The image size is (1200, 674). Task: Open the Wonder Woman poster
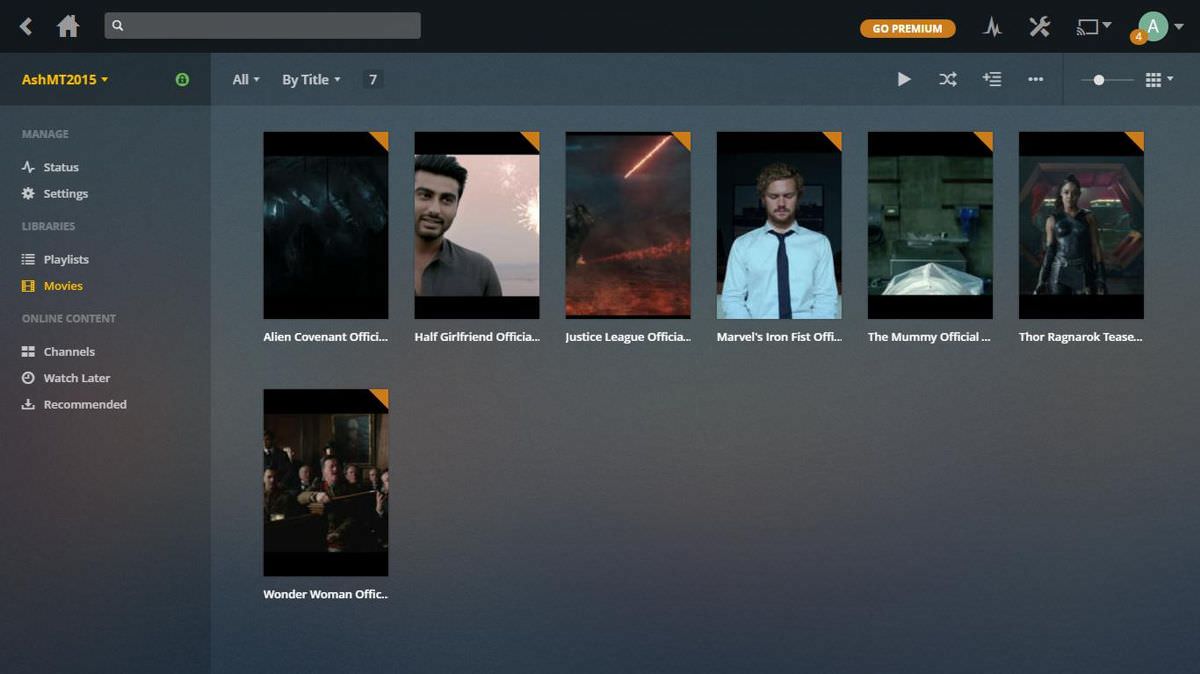coord(326,482)
